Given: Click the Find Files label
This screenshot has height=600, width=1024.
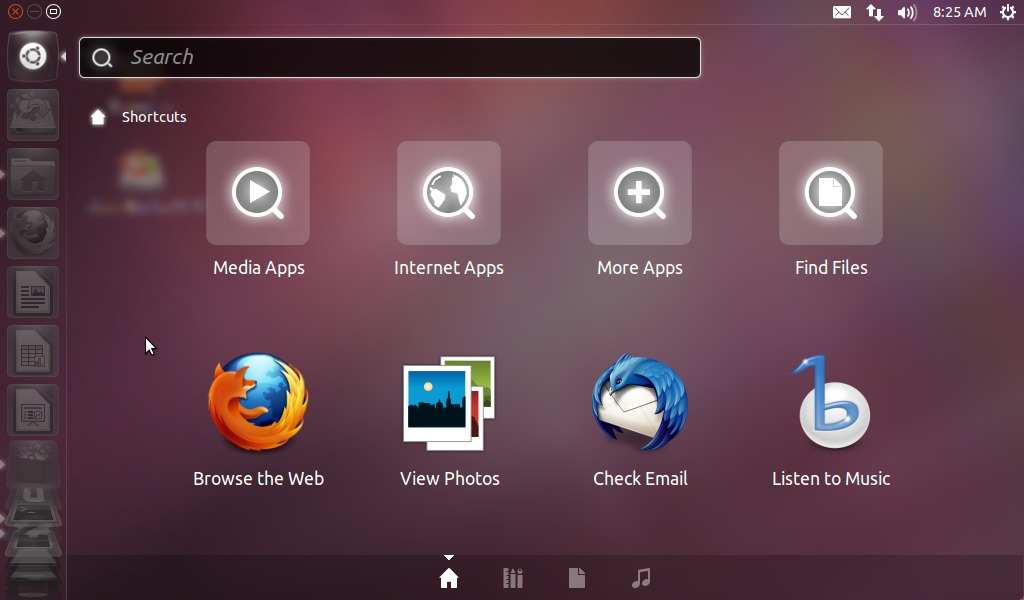Looking at the screenshot, I should (831, 268).
